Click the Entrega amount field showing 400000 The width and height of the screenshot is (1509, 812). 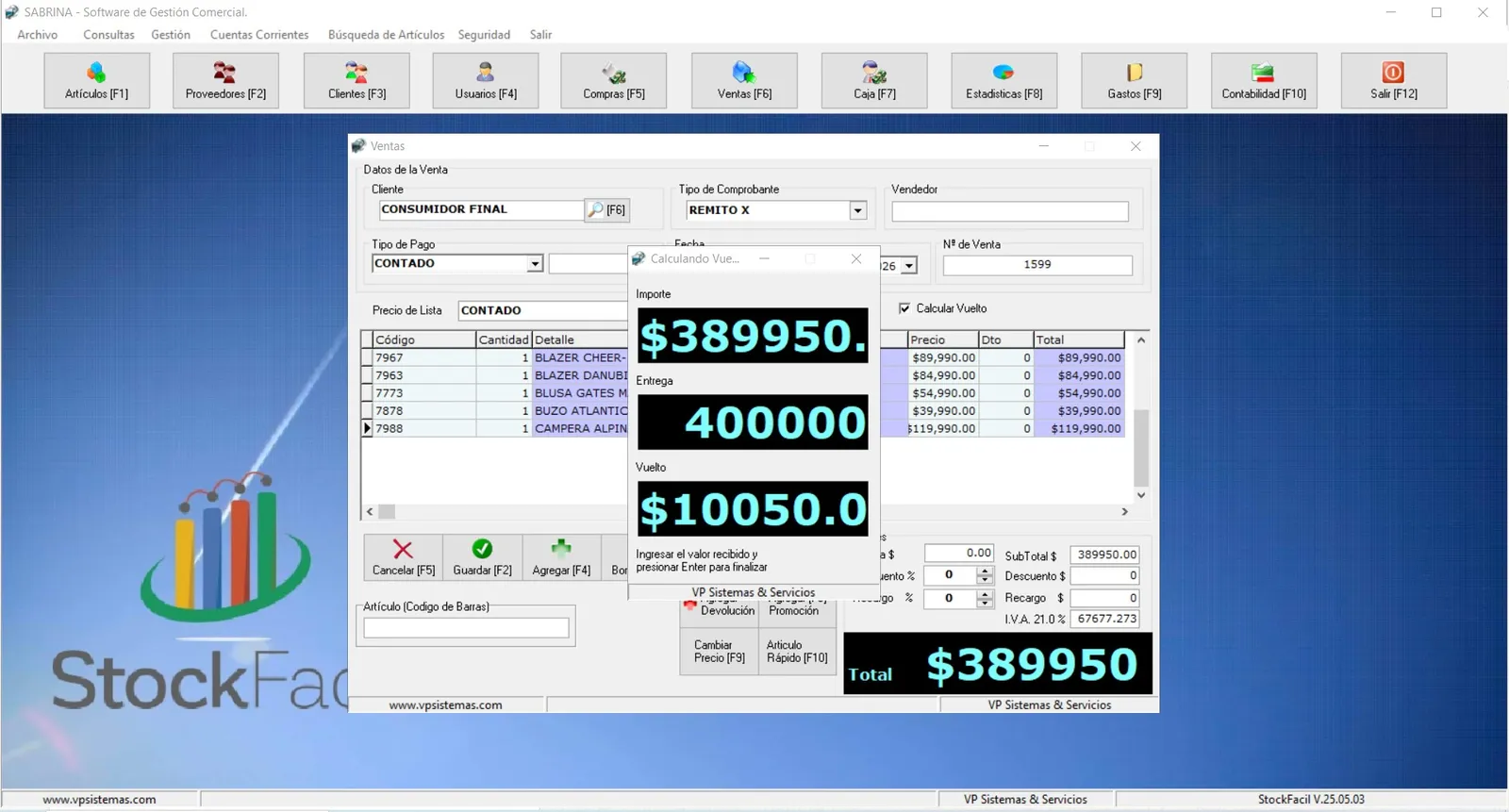753,422
